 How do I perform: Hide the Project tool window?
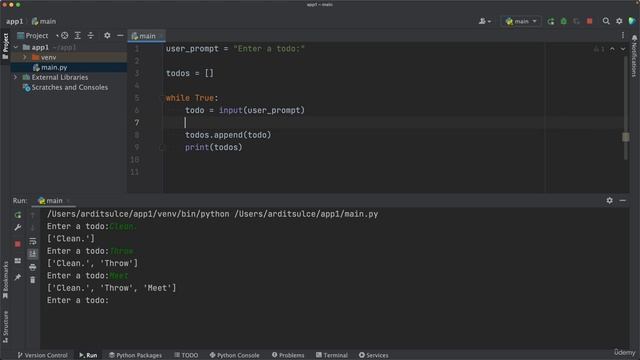point(120,36)
